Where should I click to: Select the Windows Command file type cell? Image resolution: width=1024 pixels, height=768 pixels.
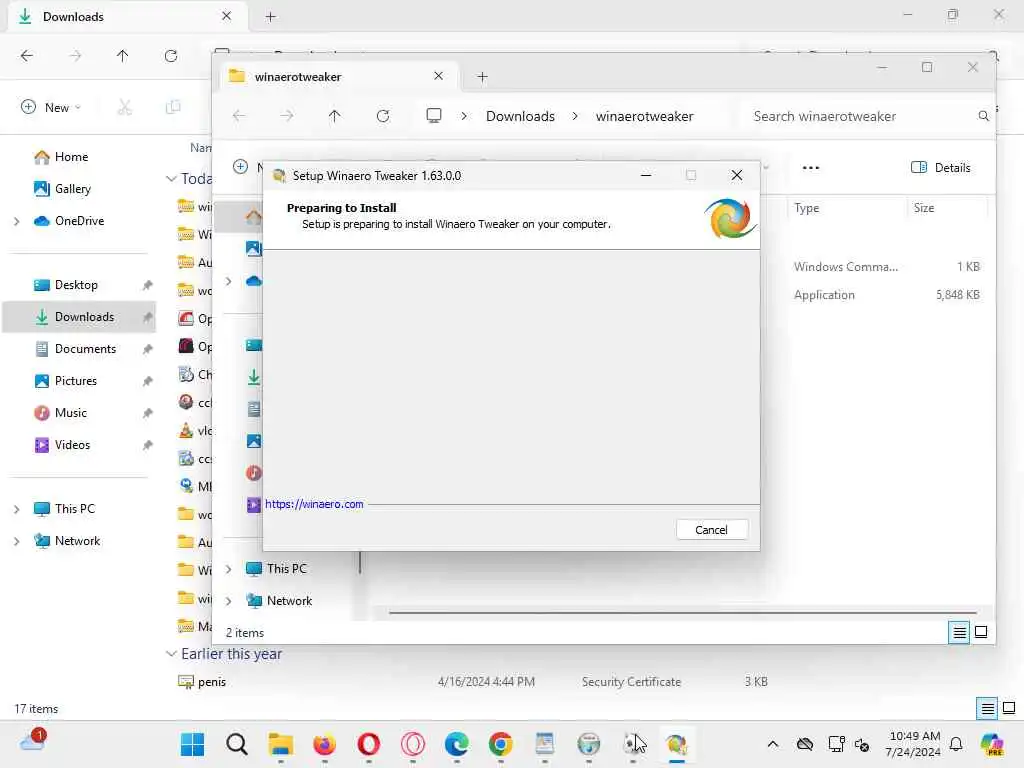[846, 267]
